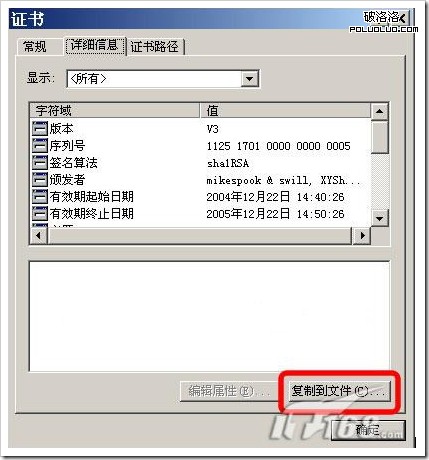
Task: Switch to the 证书路径 tab
Action: click(x=154, y=47)
